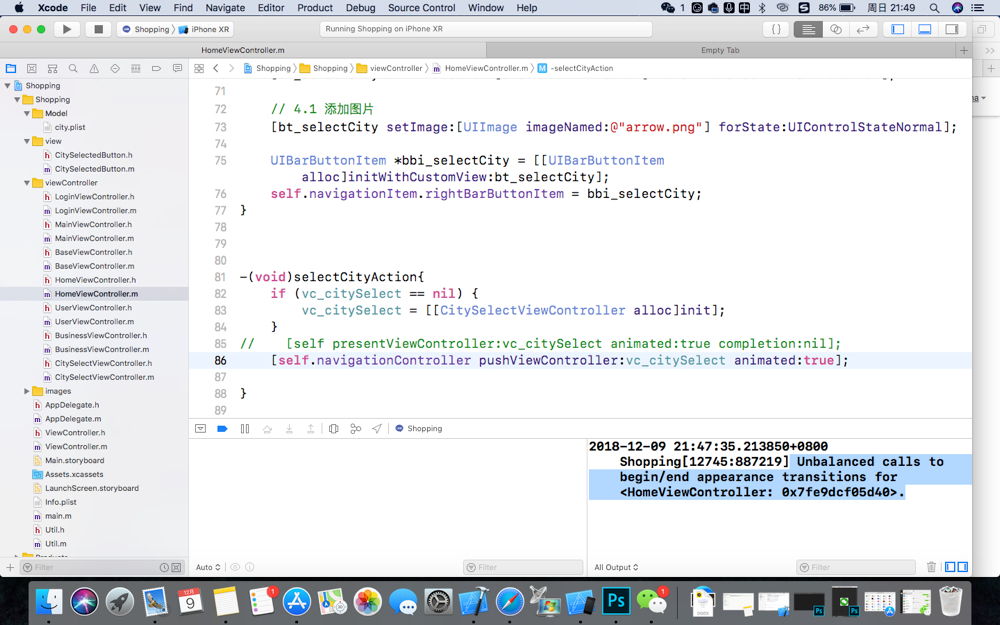Open the Editor menu
1000x625 pixels.
pos(271,8)
